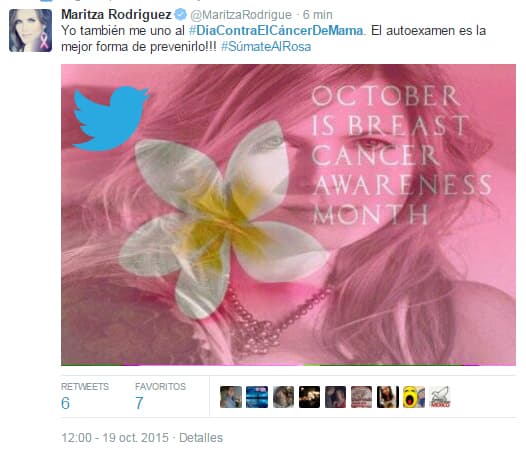Open the first retweeter avatar
The width and height of the screenshot is (526, 452).
[231, 397]
